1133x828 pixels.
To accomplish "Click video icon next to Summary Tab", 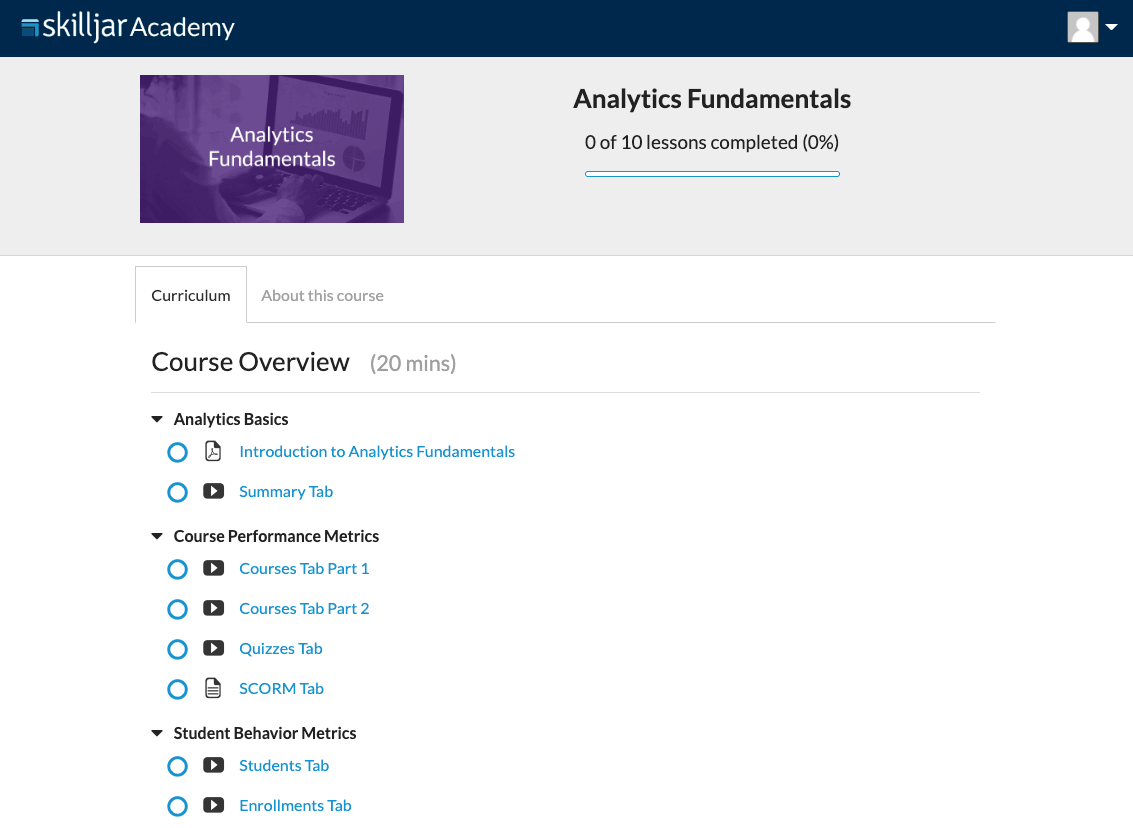I will point(213,492).
